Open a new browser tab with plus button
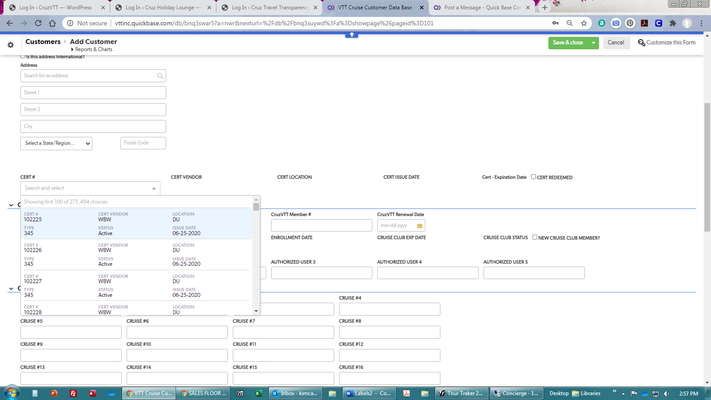The height and width of the screenshot is (400, 711). point(545,7)
